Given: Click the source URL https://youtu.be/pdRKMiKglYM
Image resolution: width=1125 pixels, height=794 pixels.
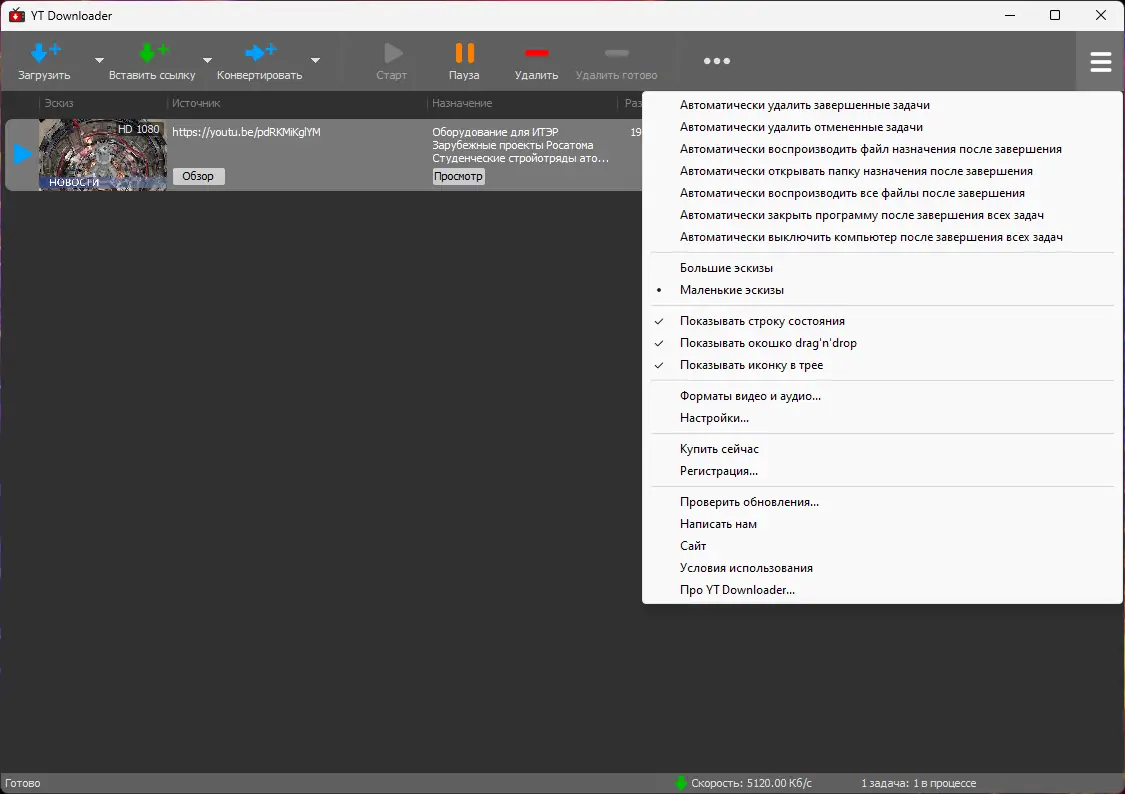Looking at the screenshot, I should (246, 132).
